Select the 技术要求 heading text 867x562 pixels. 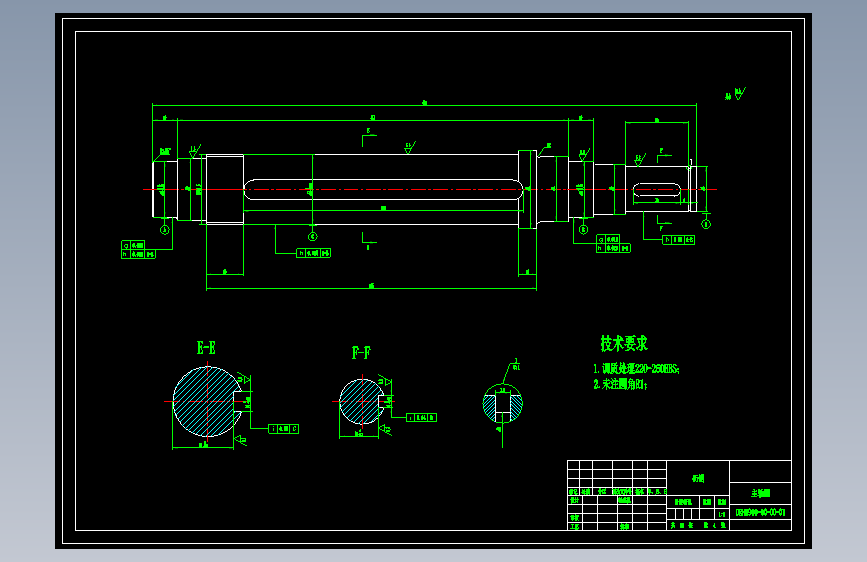[x=624, y=344]
